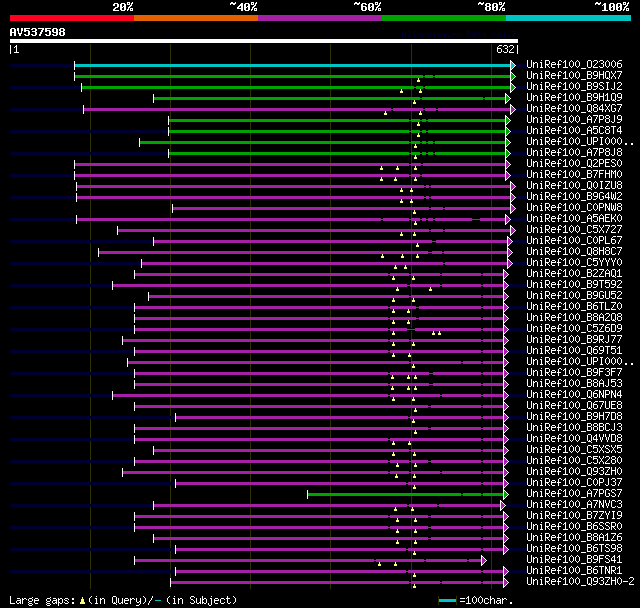
Task: Select the UniRef100_C5Z6D9 label
Action: click(x=574, y=329)
